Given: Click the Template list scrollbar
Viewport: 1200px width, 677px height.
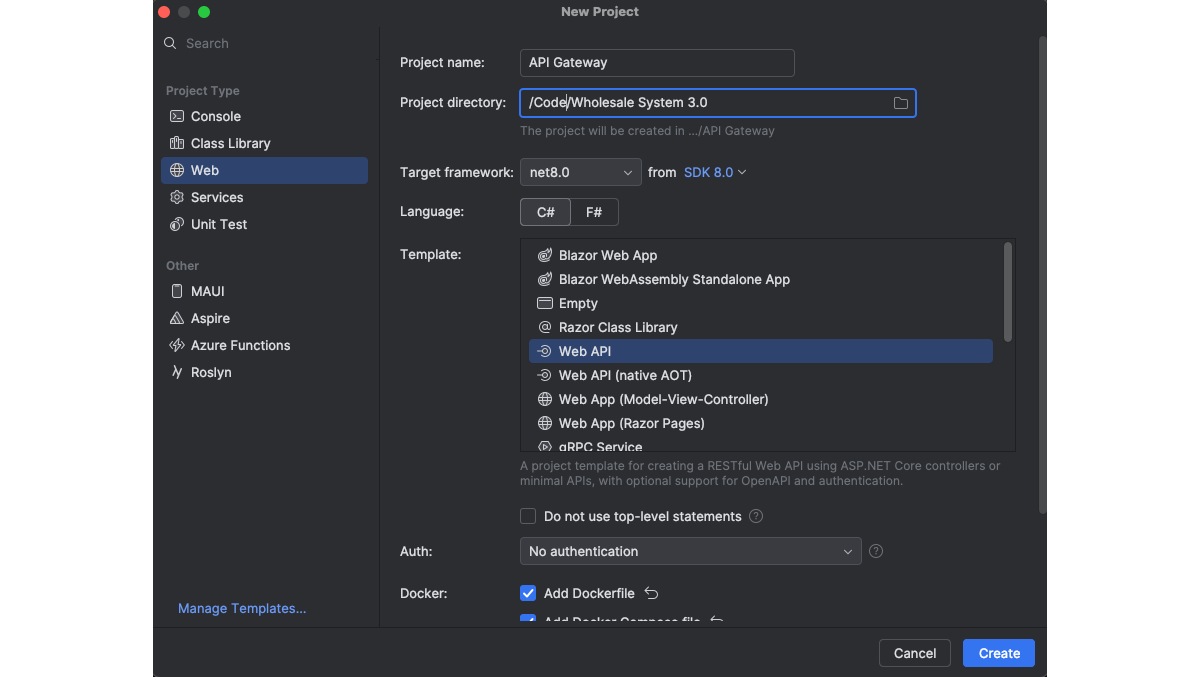Looking at the screenshot, I should click(x=1008, y=292).
